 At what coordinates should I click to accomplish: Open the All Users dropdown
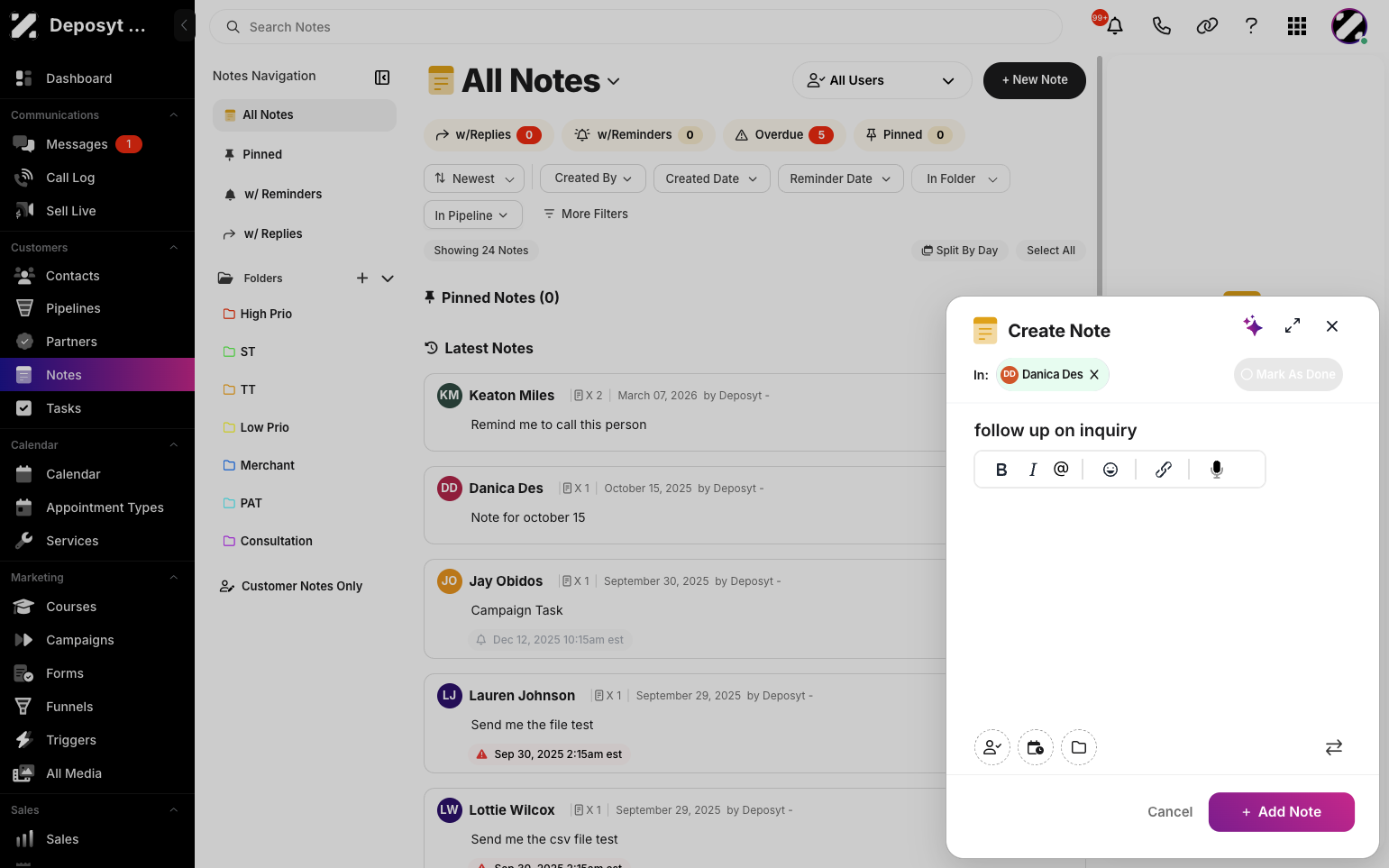click(x=882, y=80)
